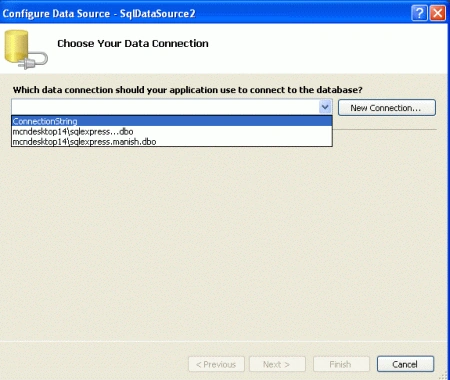450x380 pixels.
Task: Collapse the data connection dropdown arrow
Action: click(325, 107)
